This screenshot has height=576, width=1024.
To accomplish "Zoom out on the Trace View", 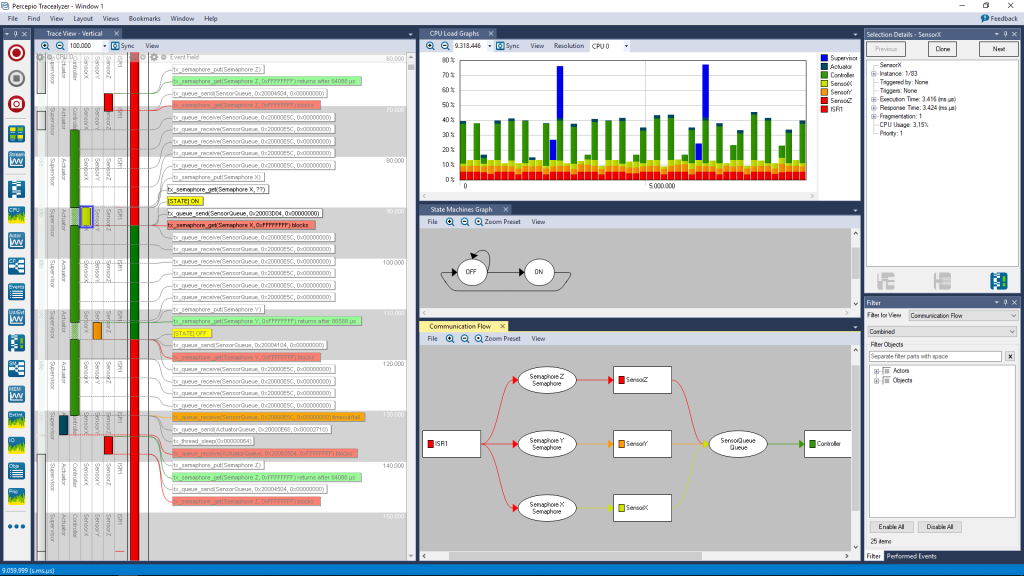I will [x=59, y=46].
